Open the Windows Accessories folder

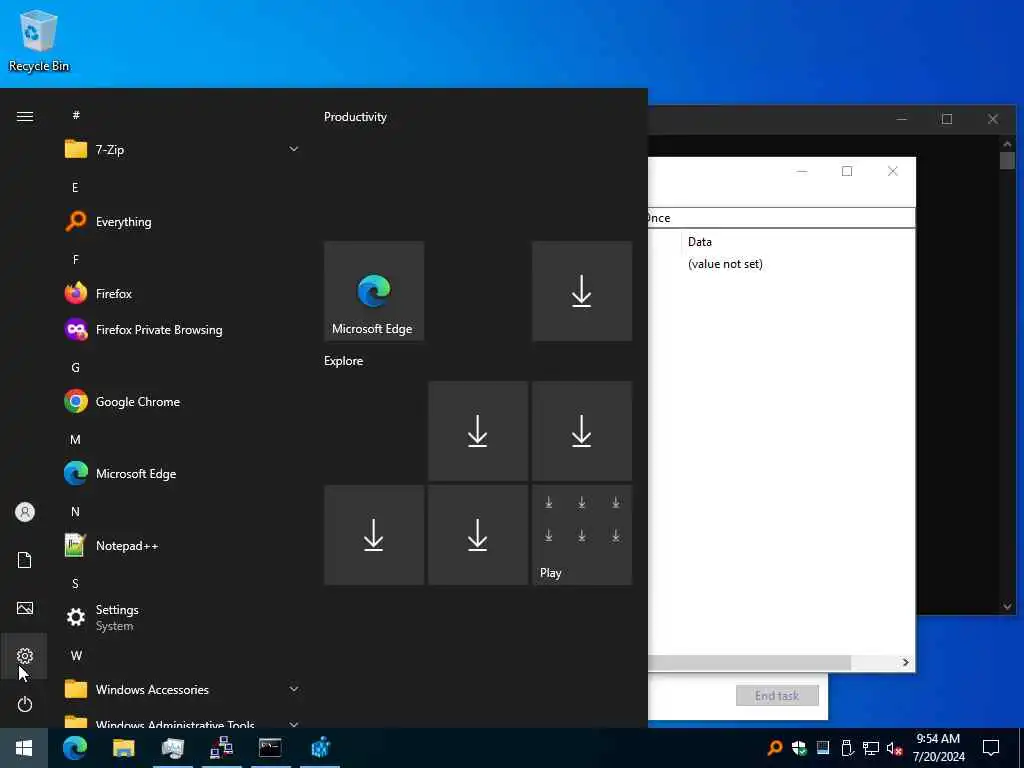[182, 689]
